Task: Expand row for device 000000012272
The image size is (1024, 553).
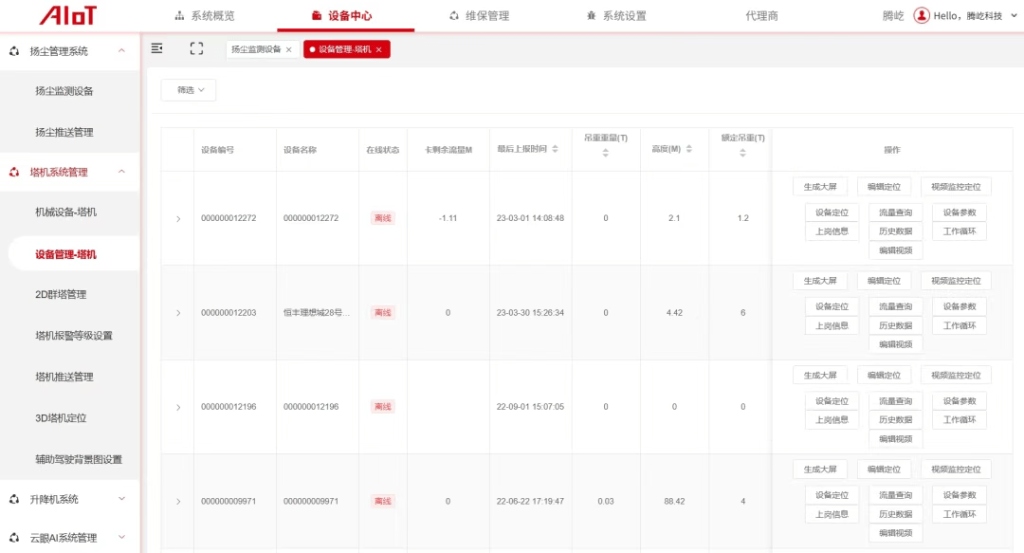Action: tap(178, 218)
